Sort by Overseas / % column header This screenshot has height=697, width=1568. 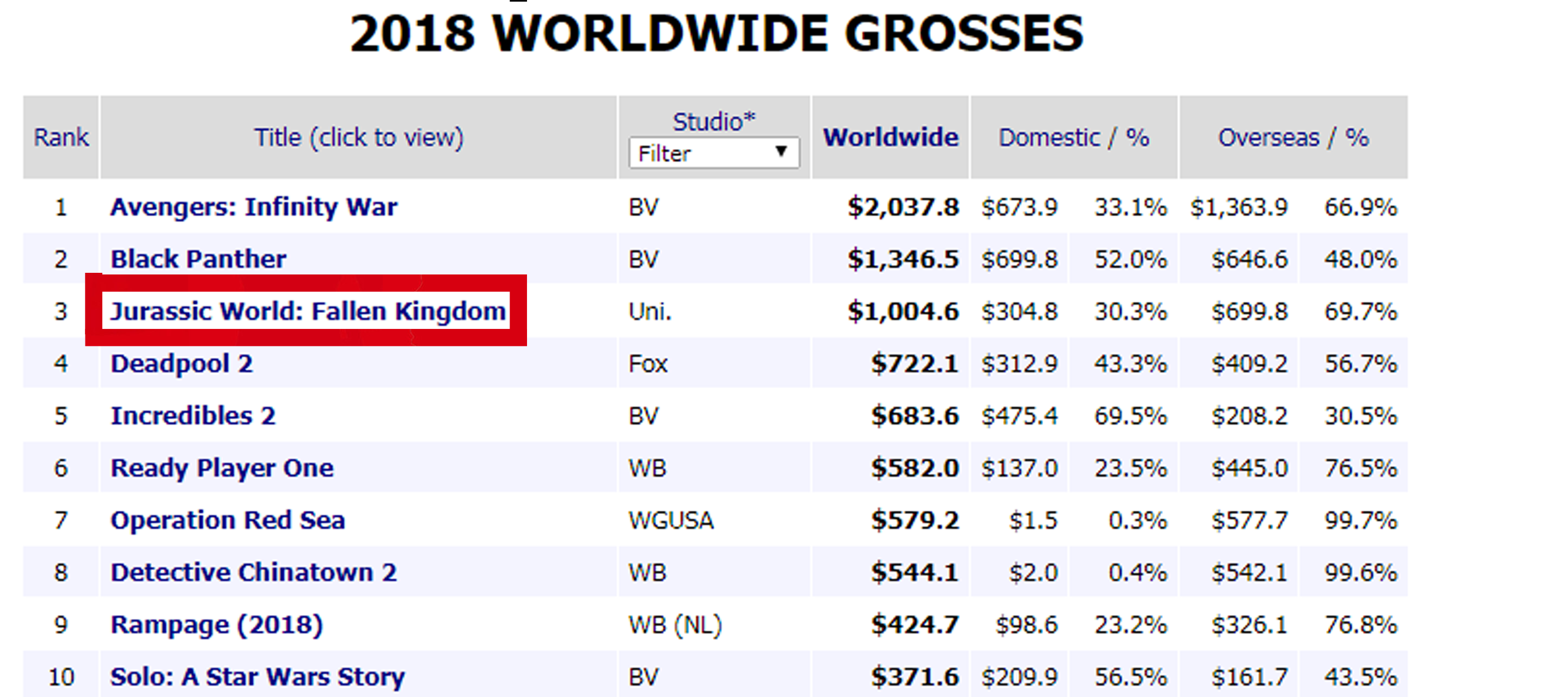click(1294, 137)
